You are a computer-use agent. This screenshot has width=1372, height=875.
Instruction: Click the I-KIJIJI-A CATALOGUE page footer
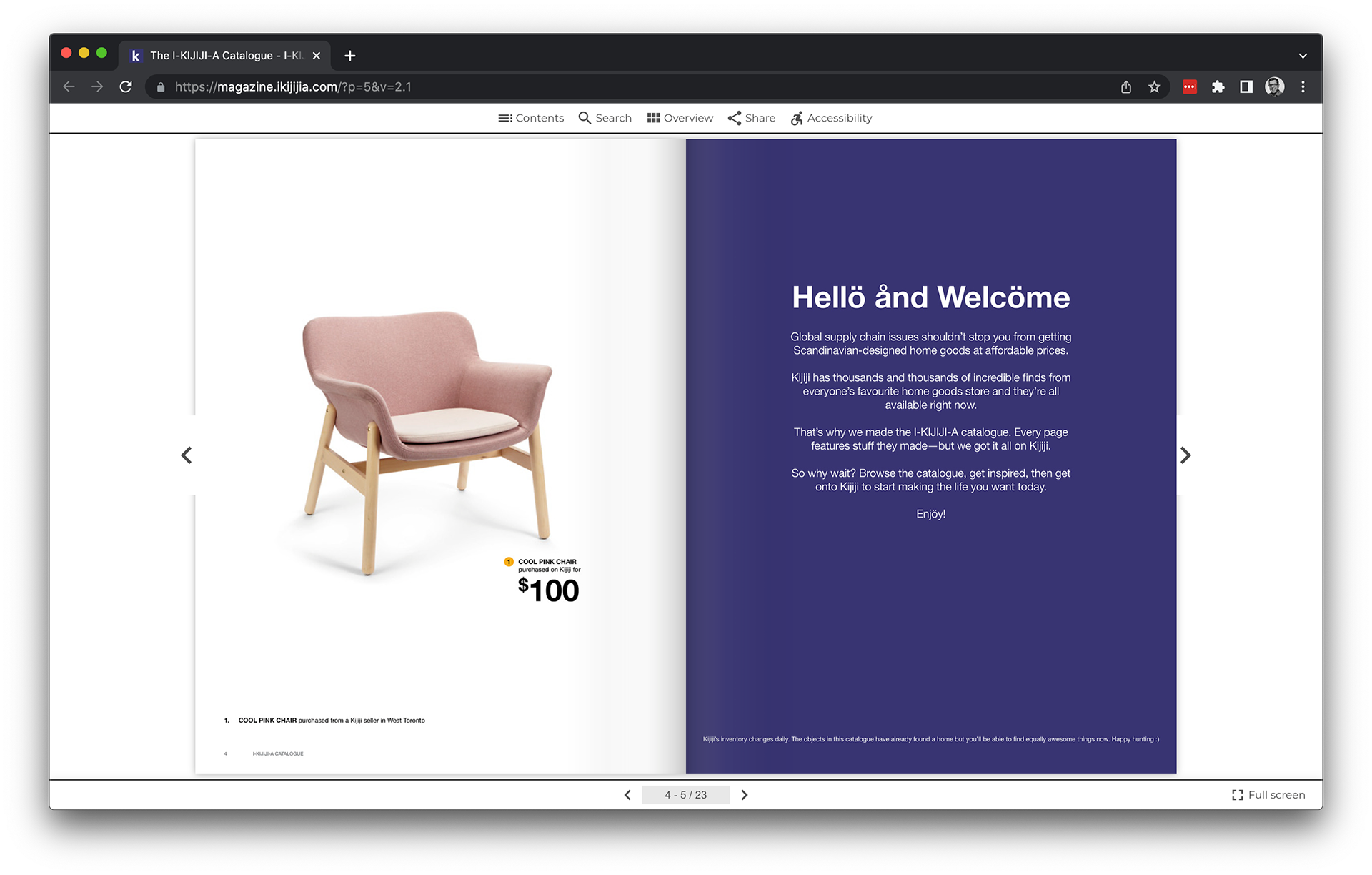click(x=278, y=753)
